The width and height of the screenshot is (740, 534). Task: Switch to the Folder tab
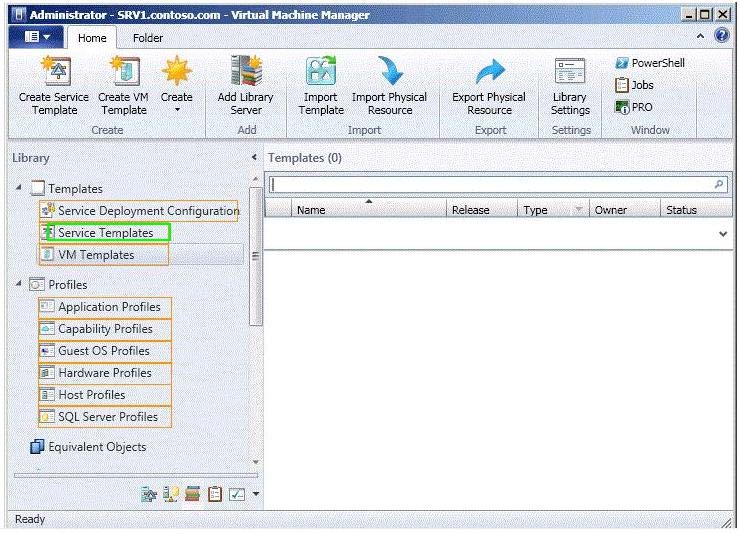click(x=148, y=38)
